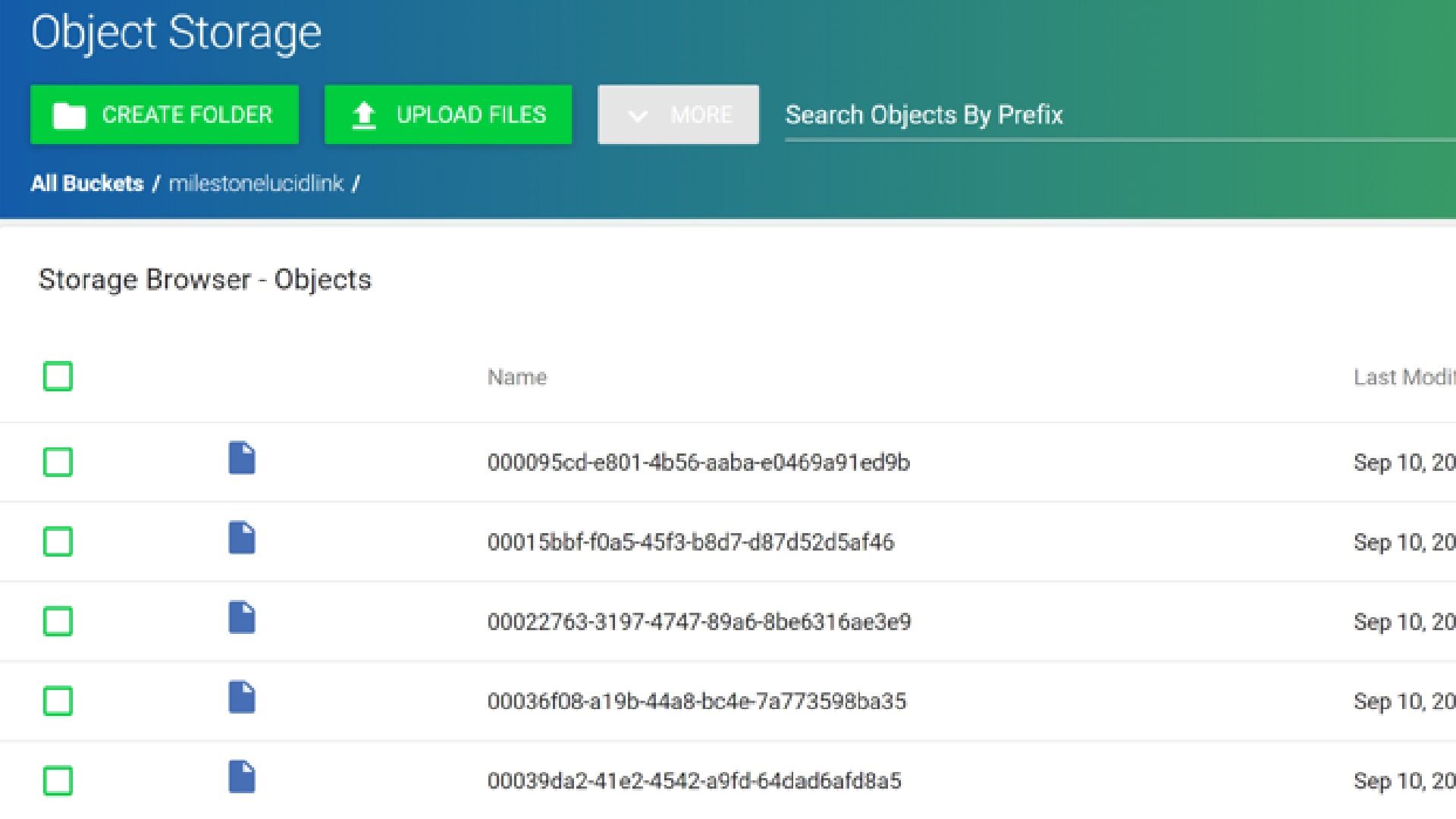Click the Upload Files button
Image resolution: width=1456 pixels, height=819 pixels.
(448, 115)
